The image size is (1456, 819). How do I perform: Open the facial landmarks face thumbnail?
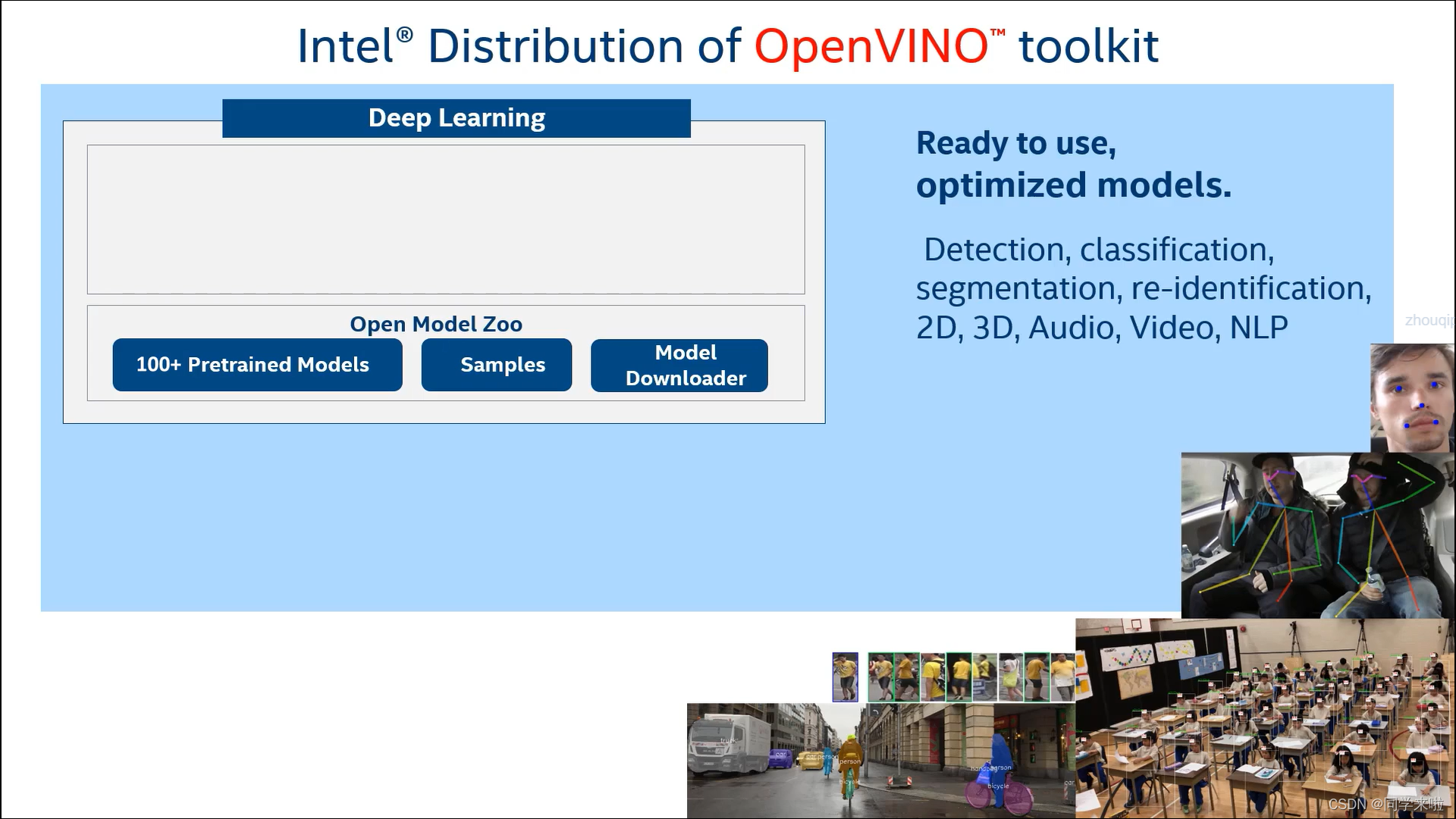click(1411, 398)
